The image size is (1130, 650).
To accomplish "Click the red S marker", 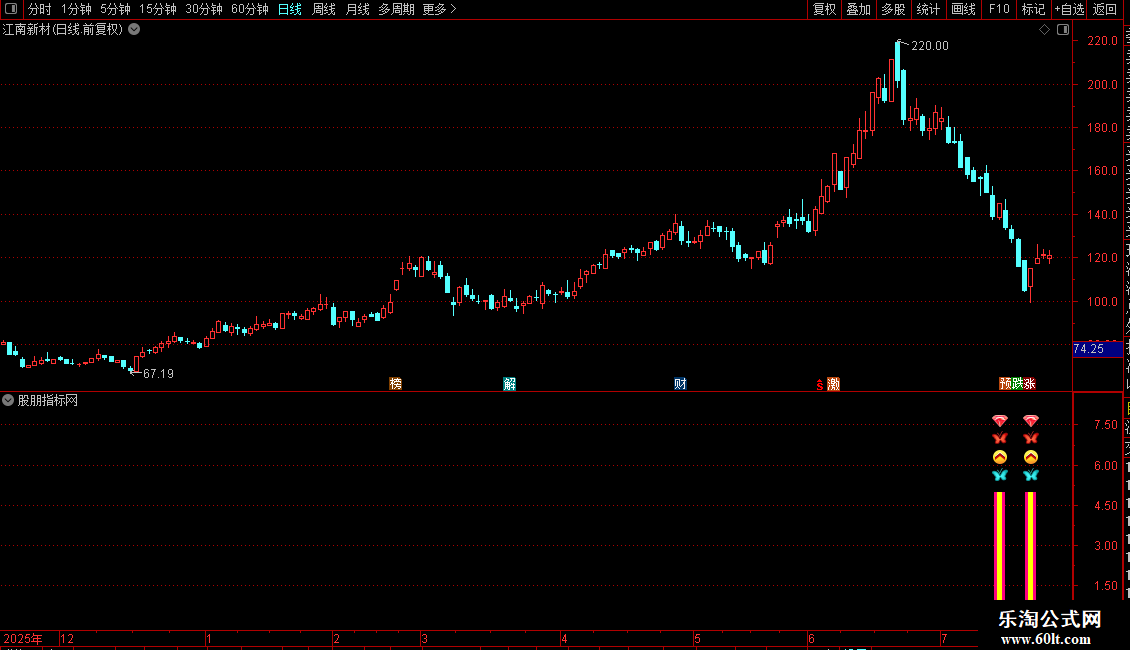I will point(819,384).
